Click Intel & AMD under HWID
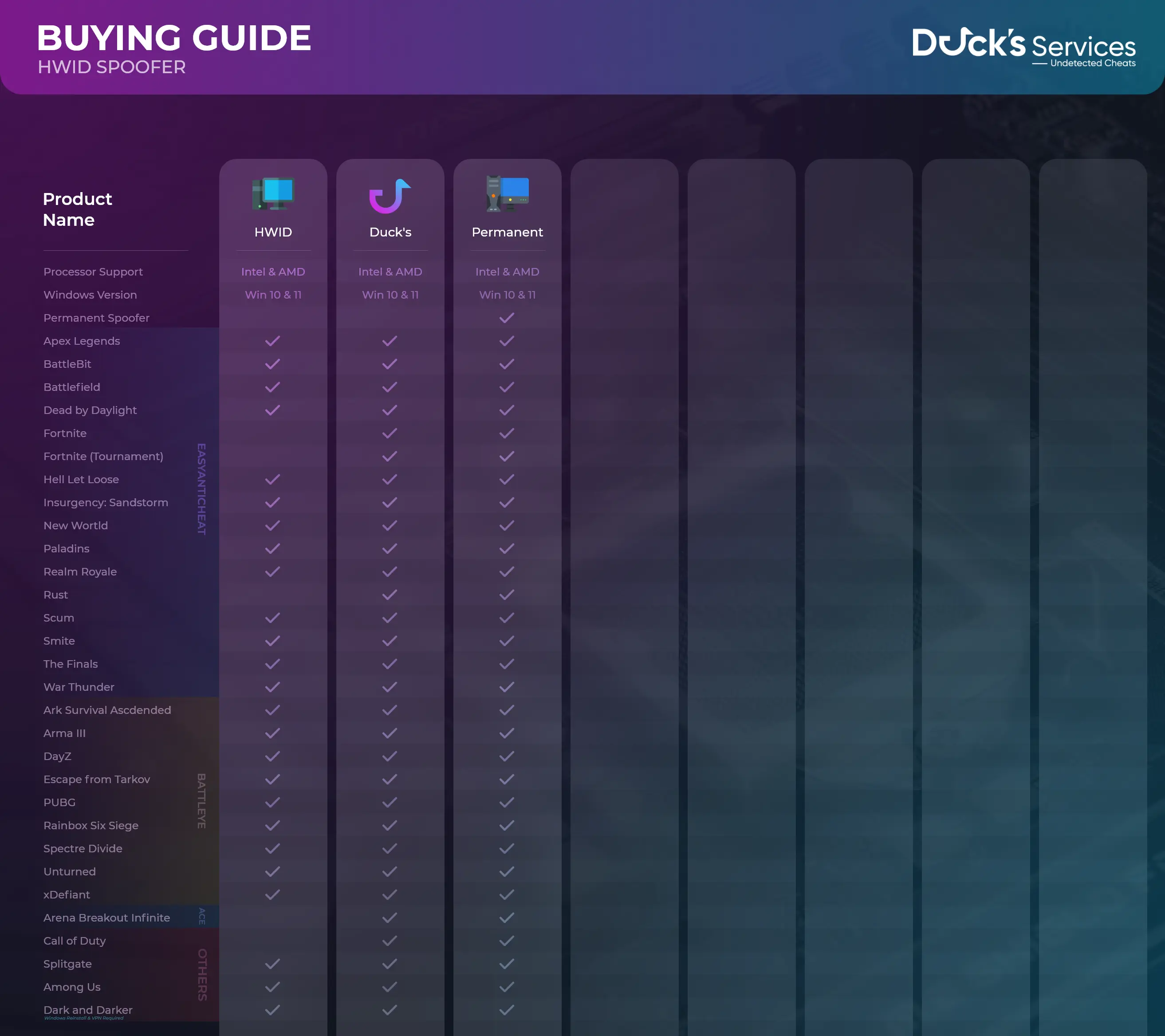 (x=273, y=272)
